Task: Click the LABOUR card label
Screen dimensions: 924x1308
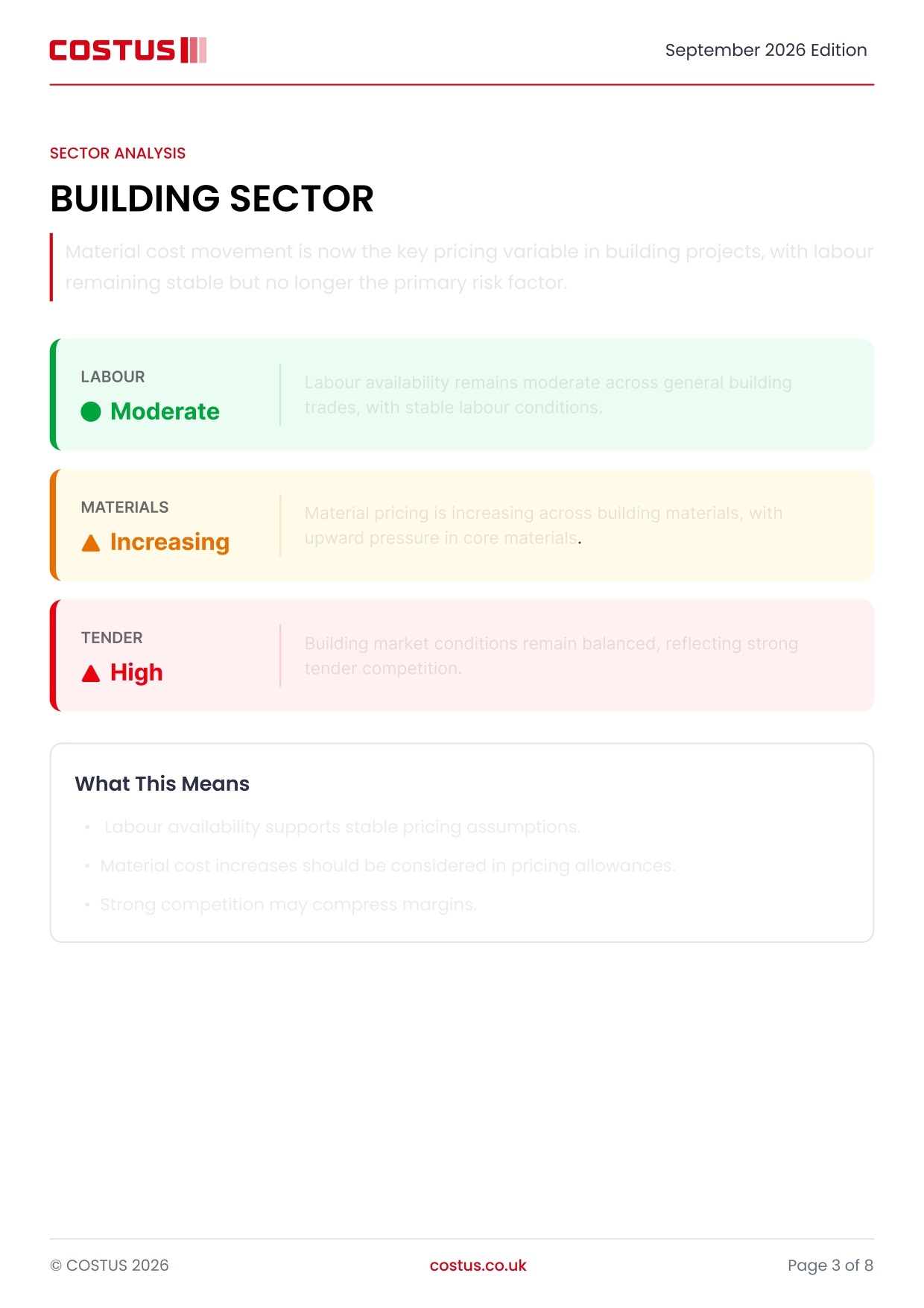Action: 113,376
